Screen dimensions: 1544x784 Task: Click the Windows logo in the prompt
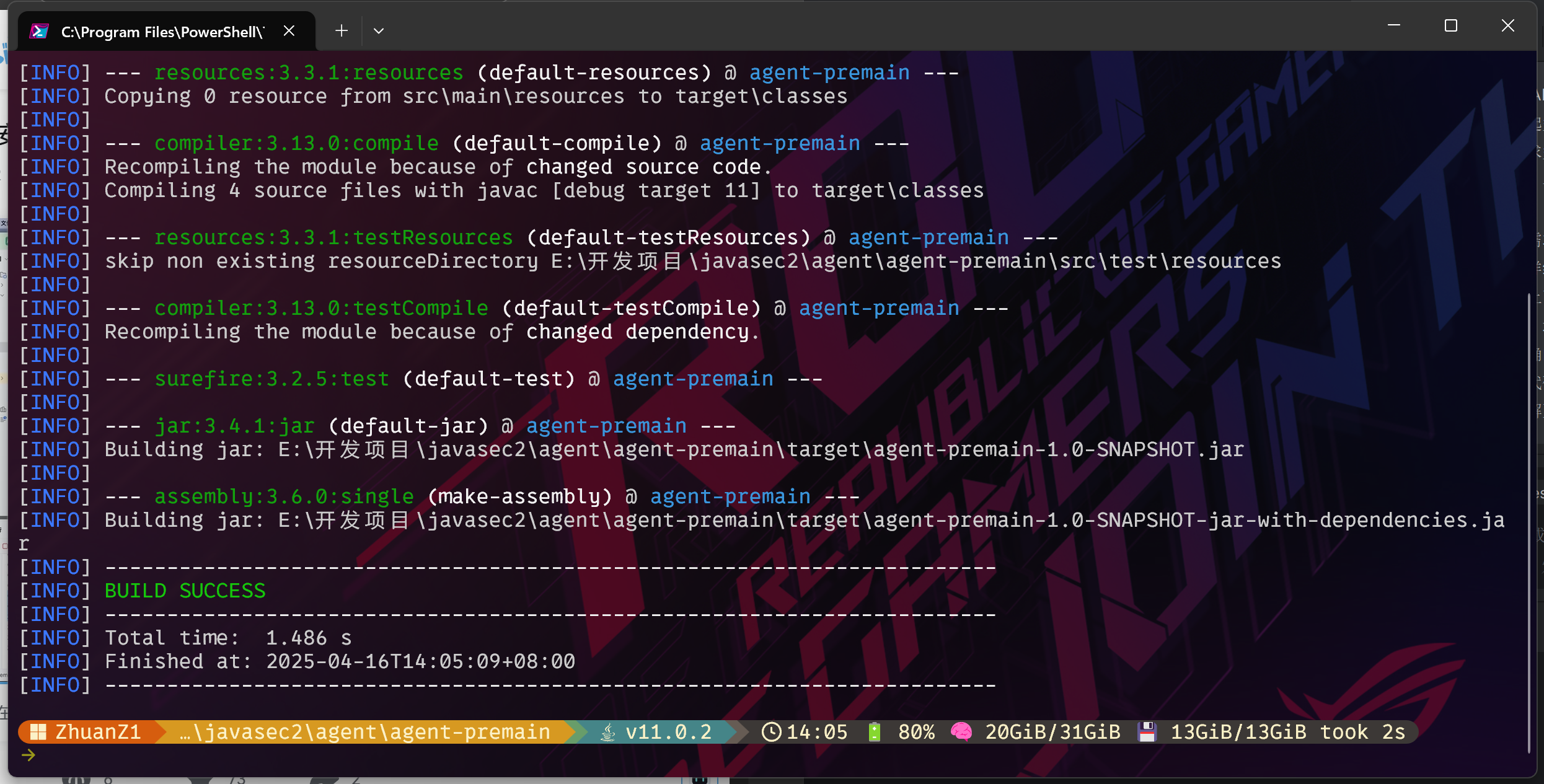(38, 732)
